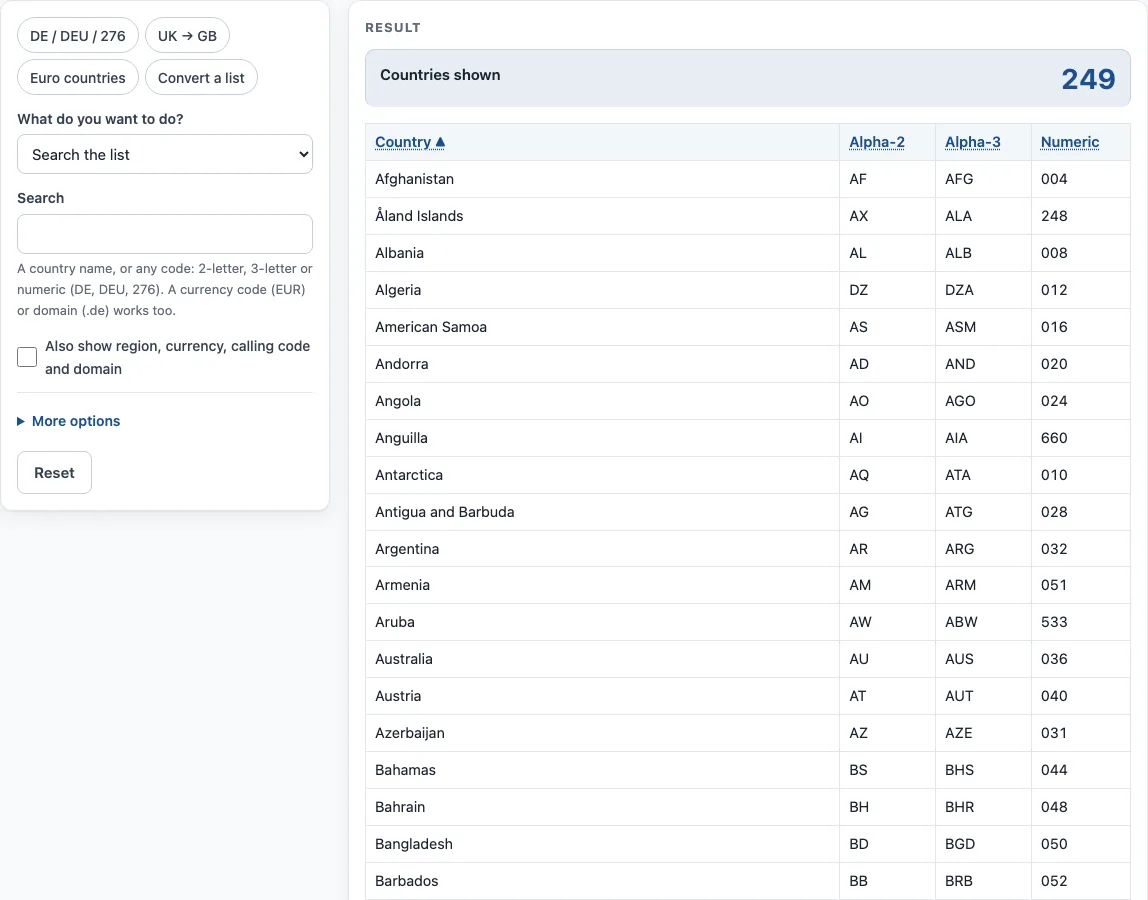
Task: Click numeric code 051 for Armenia
Action: pyautogui.click(x=1054, y=585)
